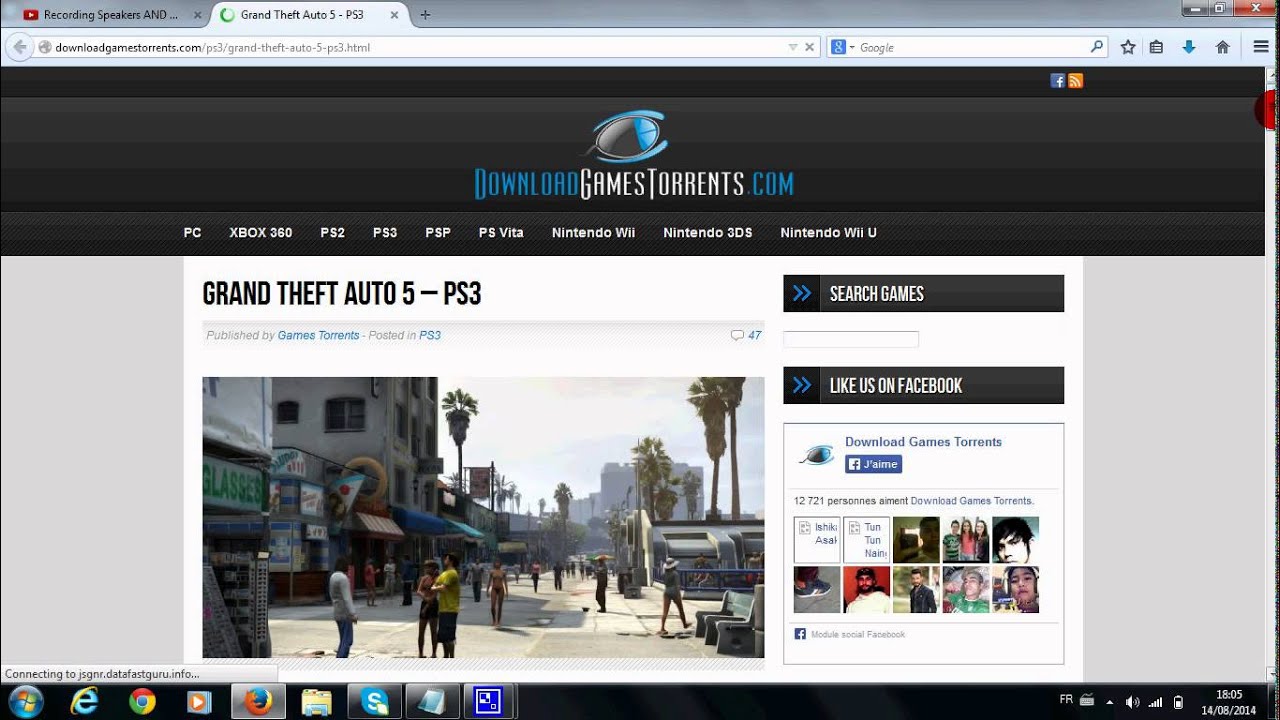This screenshot has width=1280, height=720.
Task: Click the DownloadGamesTorrents.com logo
Action: [633, 155]
